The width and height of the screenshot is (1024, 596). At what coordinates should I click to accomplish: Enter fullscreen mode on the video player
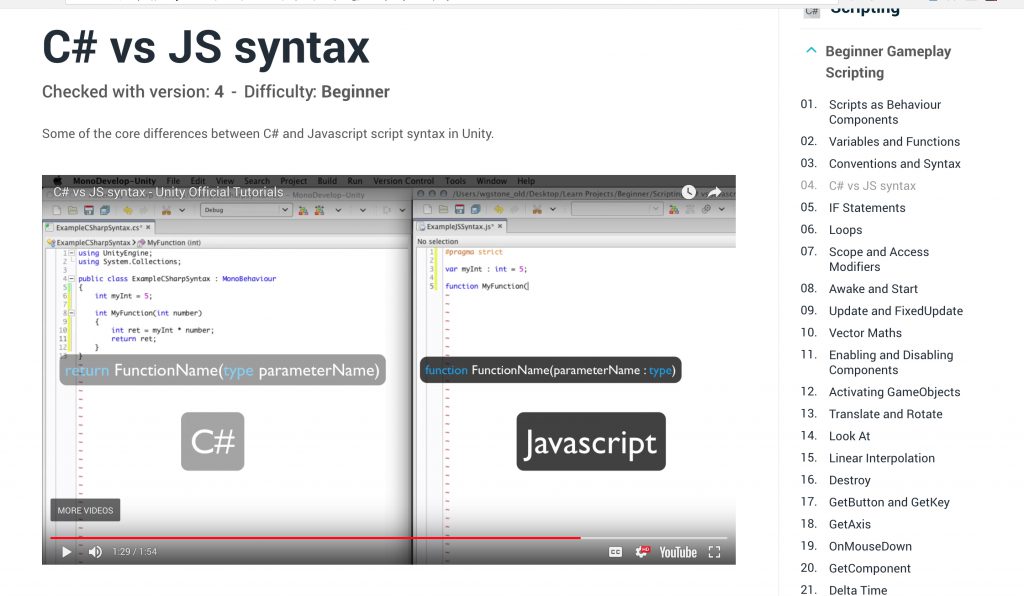click(714, 552)
